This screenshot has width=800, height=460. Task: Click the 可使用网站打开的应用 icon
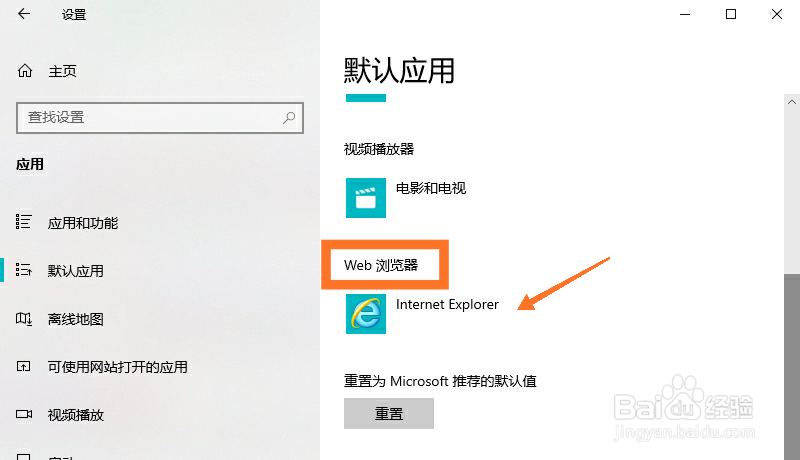pyautogui.click(x=23, y=366)
